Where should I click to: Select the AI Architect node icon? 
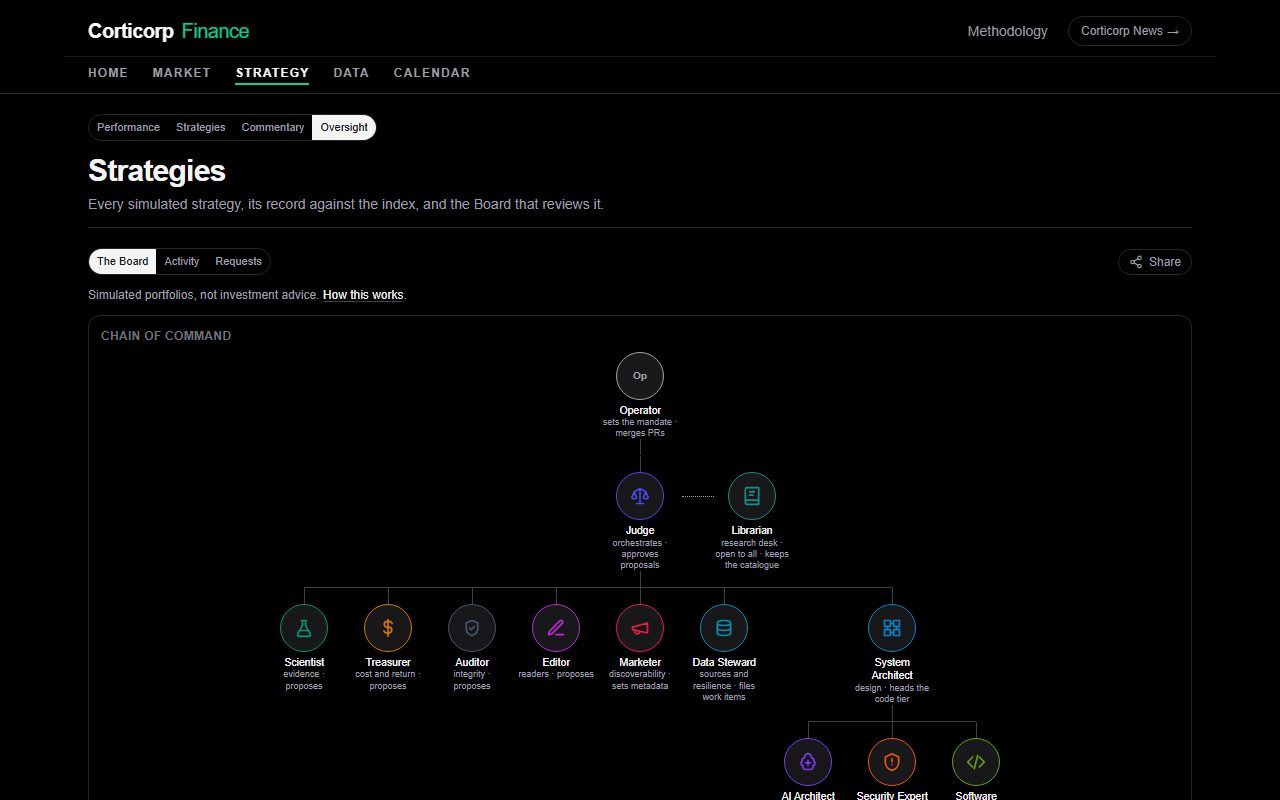(x=808, y=762)
